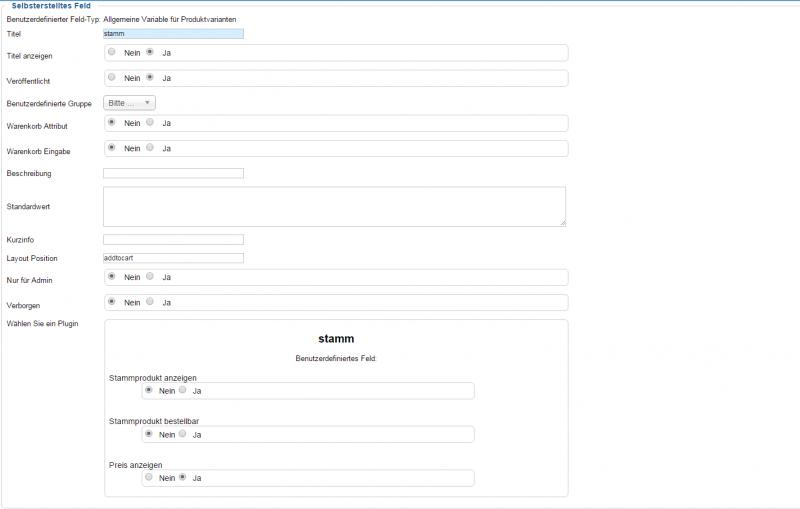Select Nein for Preis anzeigen
Viewport: 800px width, 509px height.
tap(149, 477)
